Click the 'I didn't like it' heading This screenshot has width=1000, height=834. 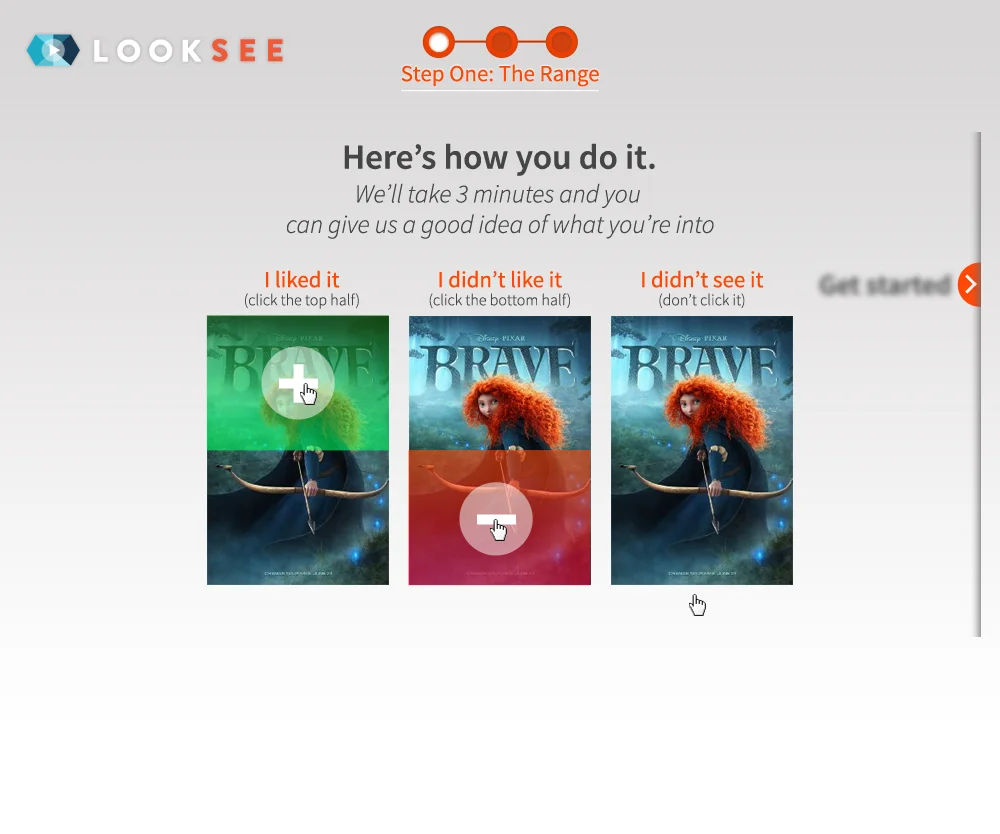point(500,279)
